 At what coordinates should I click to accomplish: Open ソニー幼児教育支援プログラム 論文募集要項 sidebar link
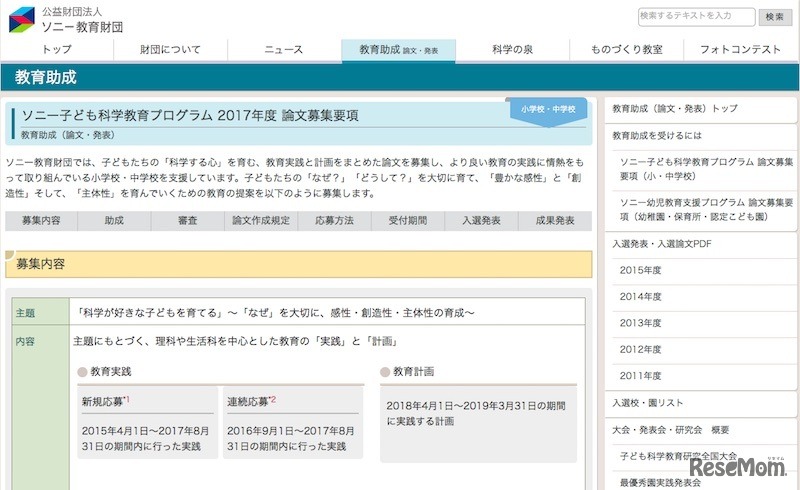[x=706, y=210]
